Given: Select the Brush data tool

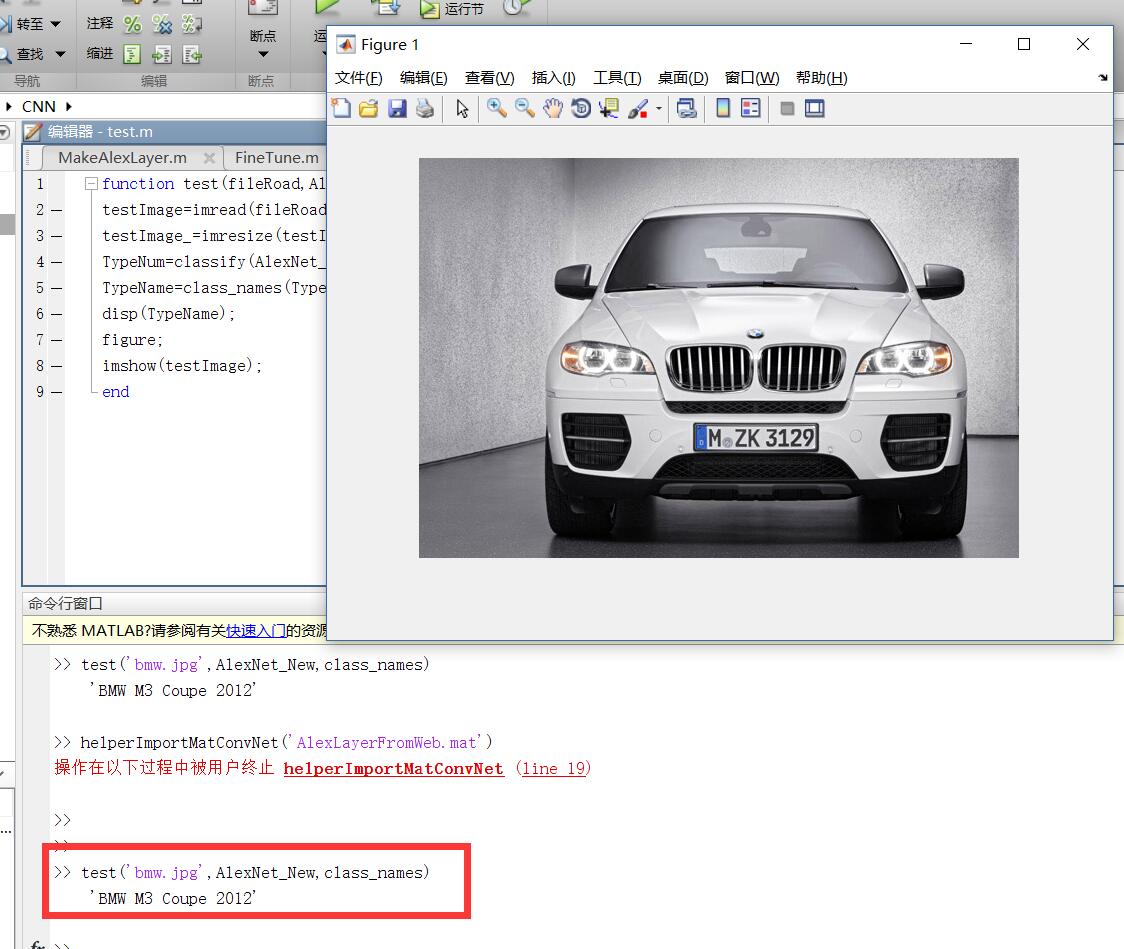Looking at the screenshot, I should click(x=638, y=108).
